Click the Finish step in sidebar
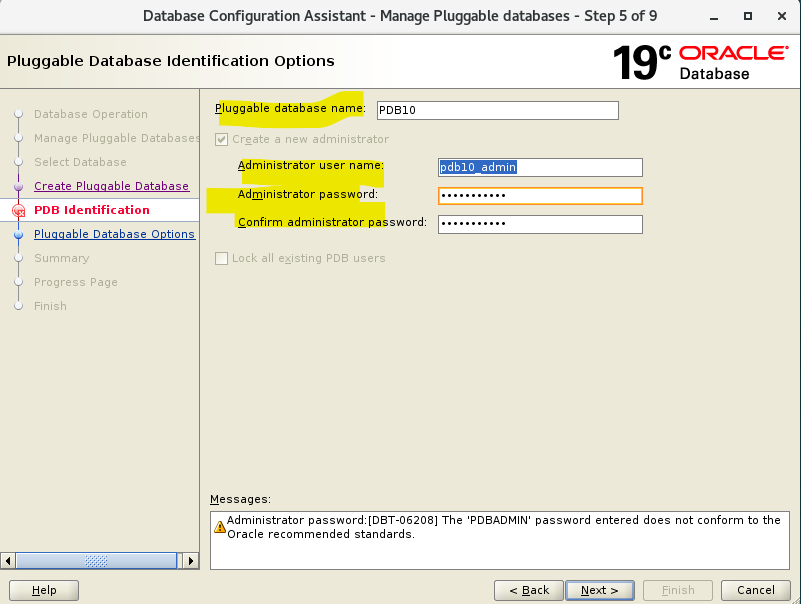Image resolution: width=801 pixels, height=604 pixels. click(x=51, y=306)
